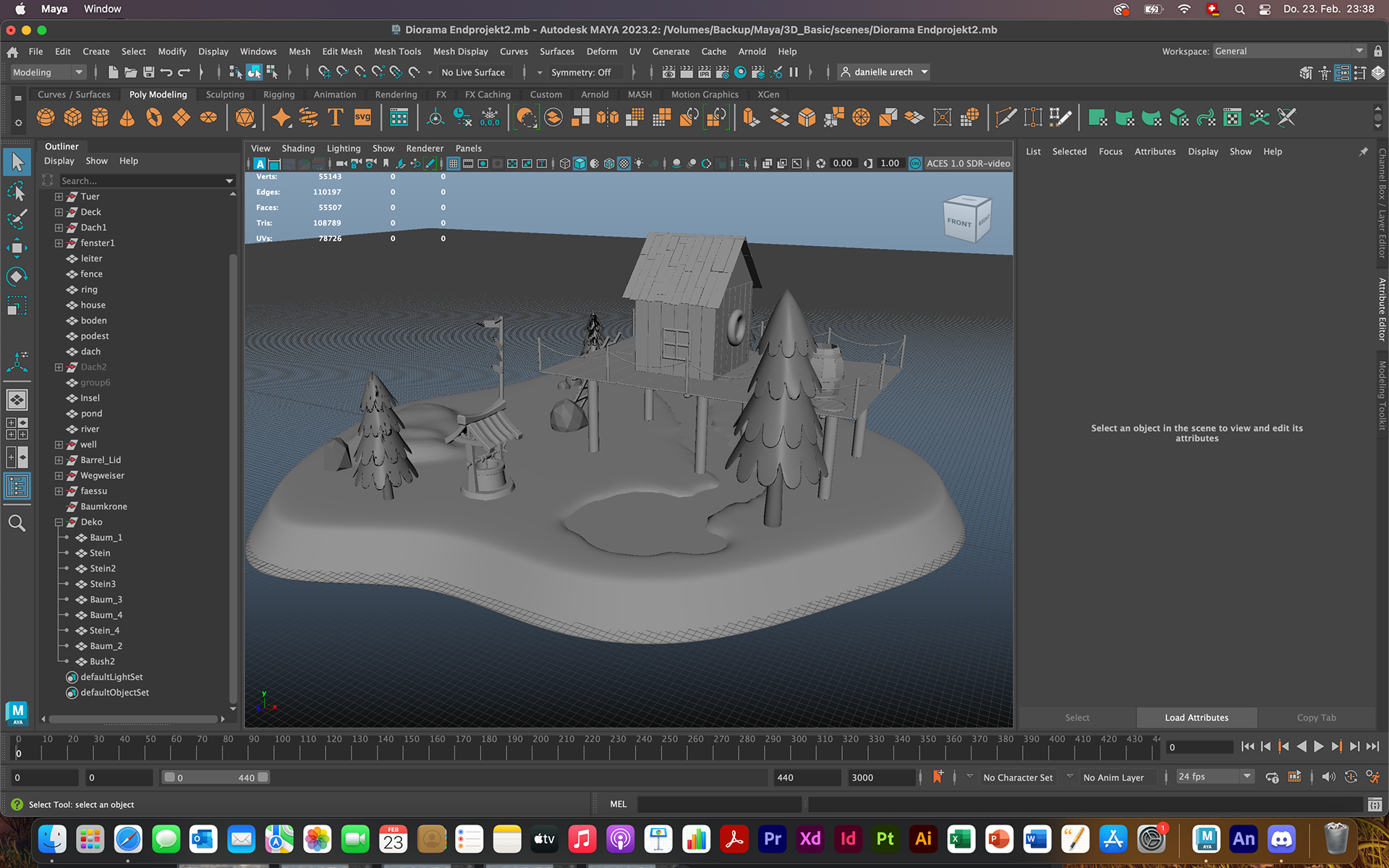Viewport: 1389px width, 868px height.
Task: Expand the Wegweiser group in Outliner
Action: 59,476
